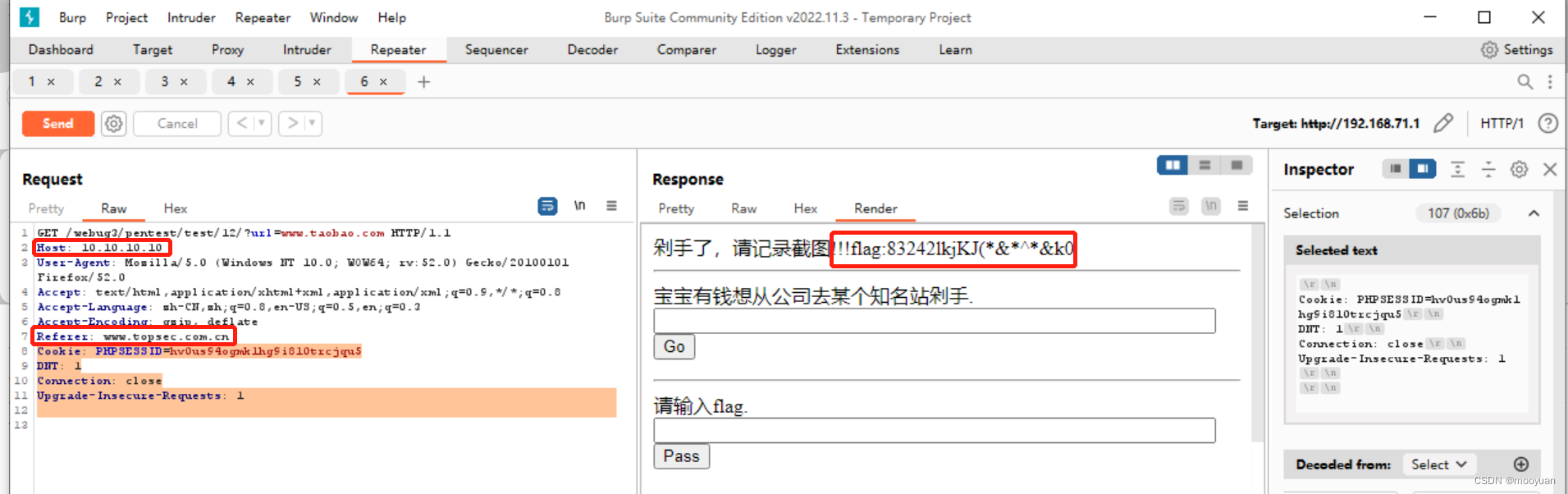
Task: Edit target with the pencil icon
Action: coord(1443,123)
